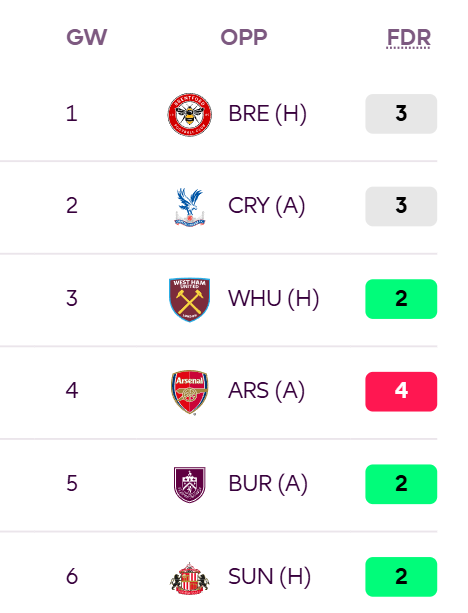Click the BUR (A) fixture label
The width and height of the screenshot is (468, 613).
click(268, 484)
